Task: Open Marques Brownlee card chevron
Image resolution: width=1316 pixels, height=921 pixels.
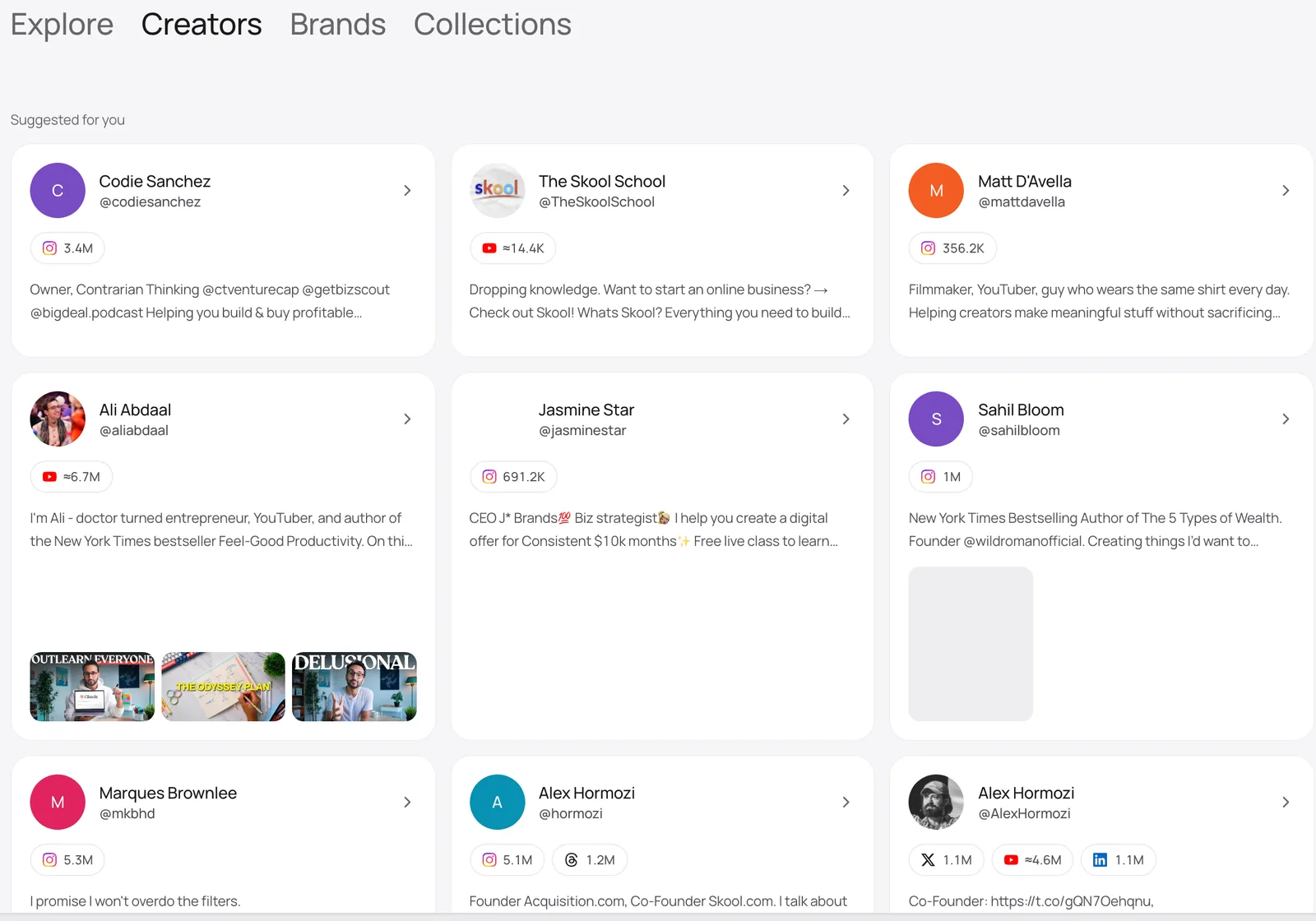Action: (407, 803)
